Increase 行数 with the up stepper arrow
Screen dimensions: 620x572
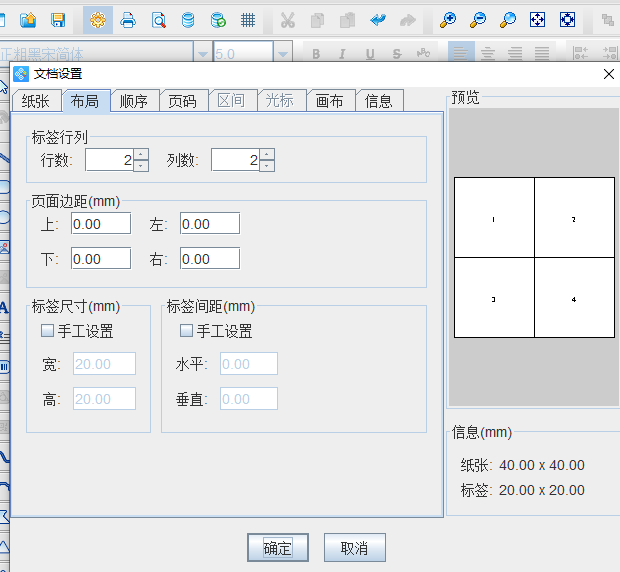coord(141,155)
